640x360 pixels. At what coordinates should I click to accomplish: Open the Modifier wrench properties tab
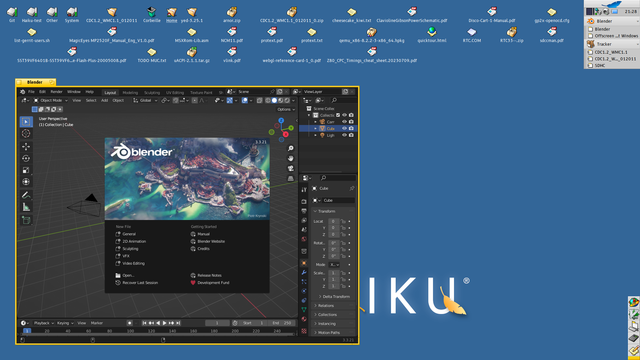(304, 272)
